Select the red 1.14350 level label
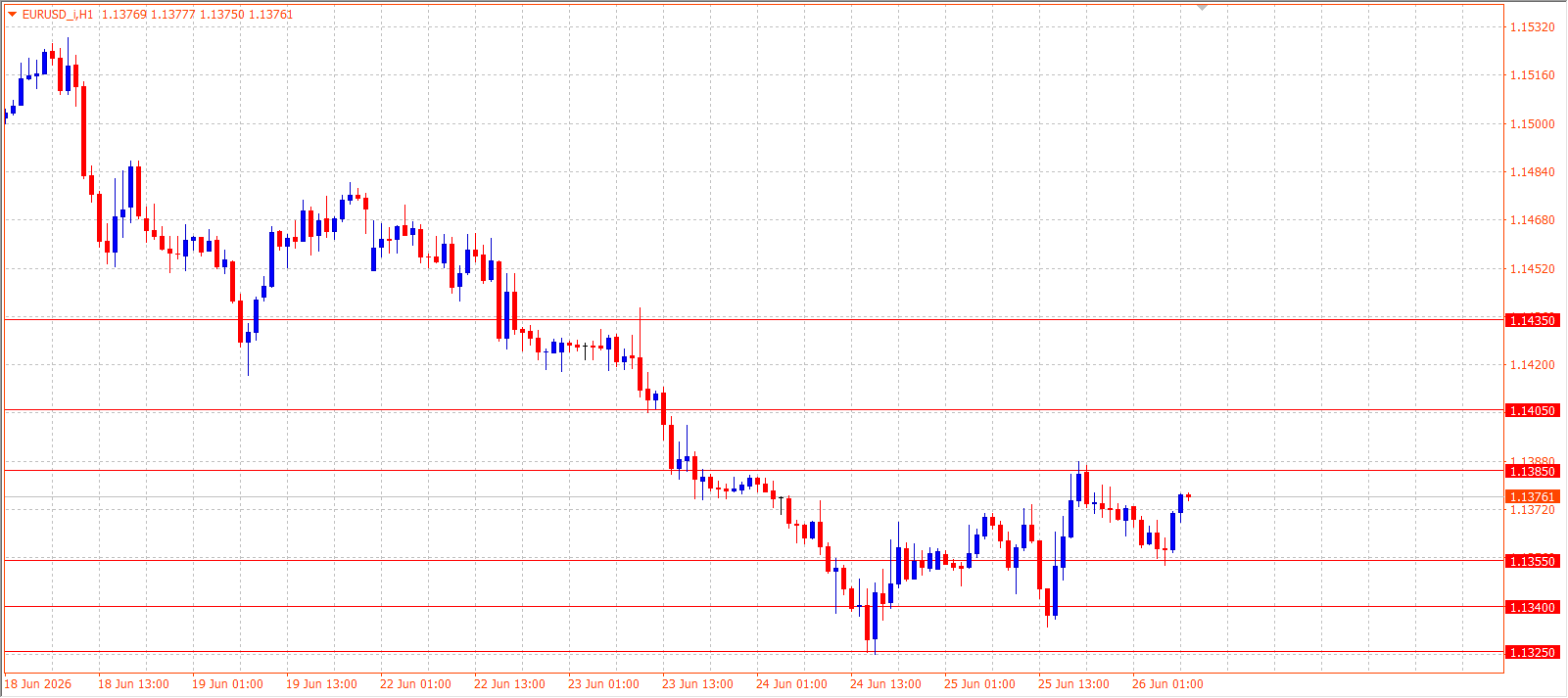The height and width of the screenshot is (698, 1568). pyautogui.click(x=1533, y=320)
